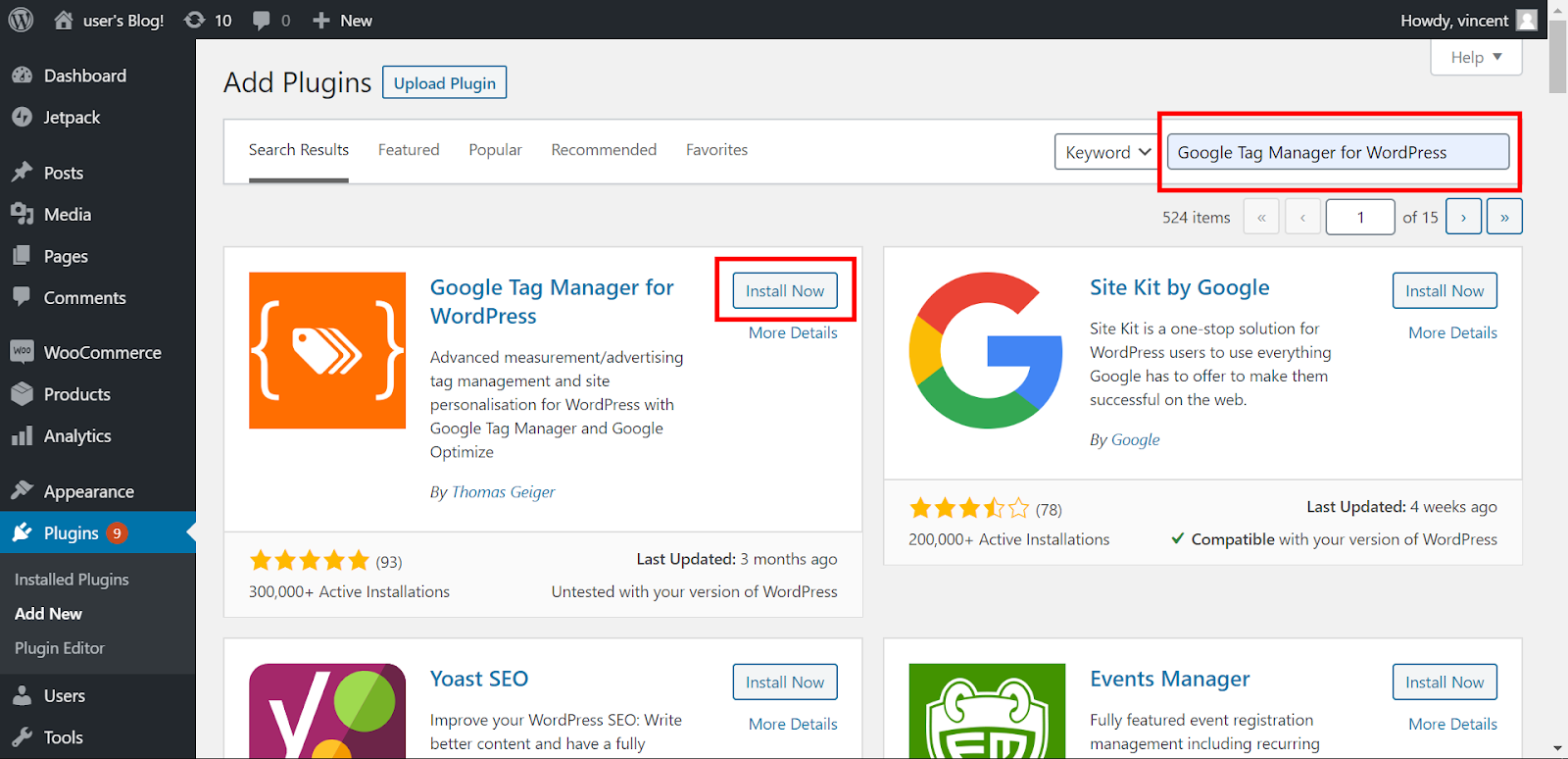Open WooCommerce from the sidebar
Screen dimensions: 1568x759
coord(101,352)
